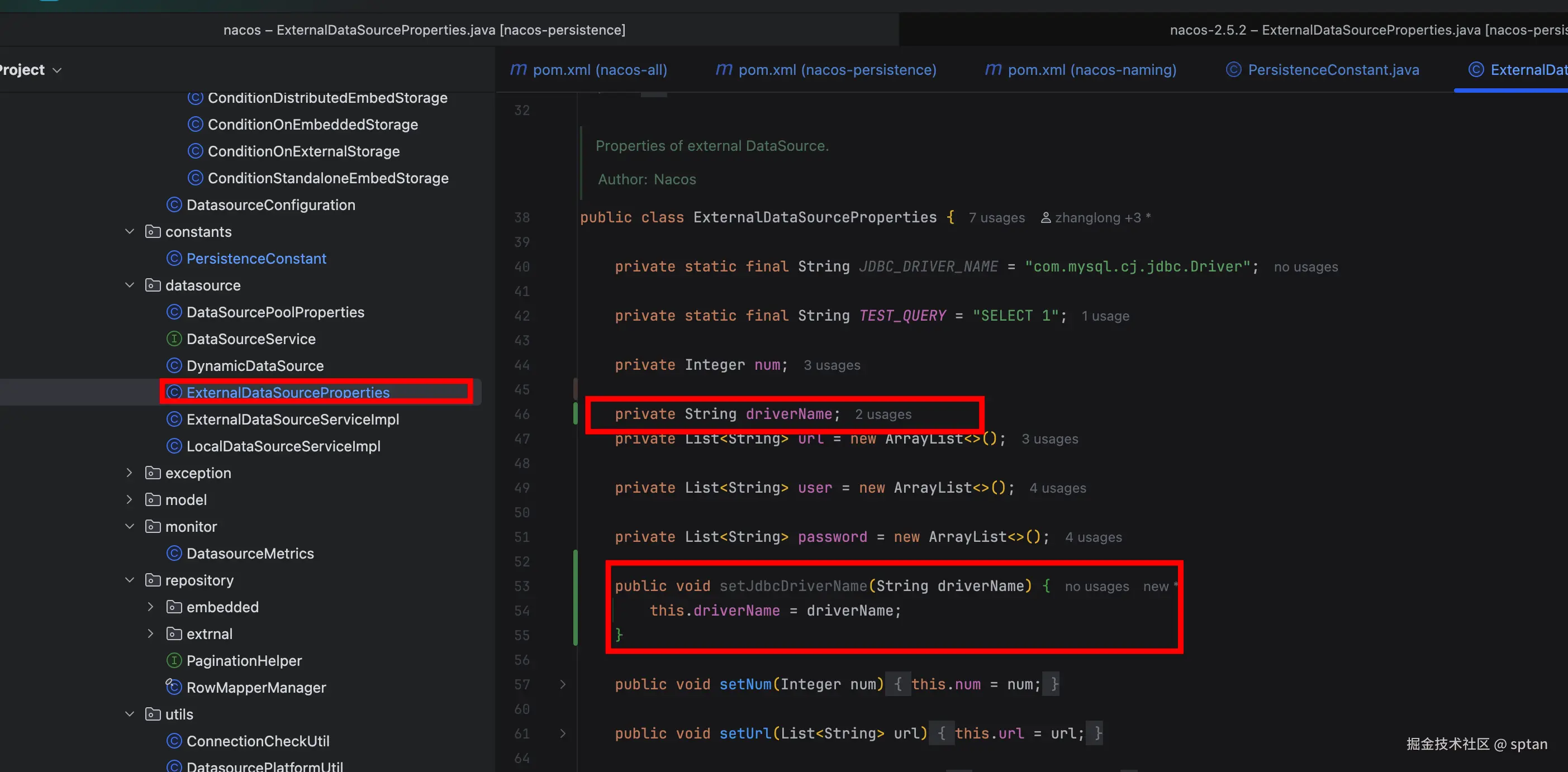Open the Project view dropdown
Image resolution: width=1568 pixels, height=772 pixels.
pyautogui.click(x=57, y=70)
